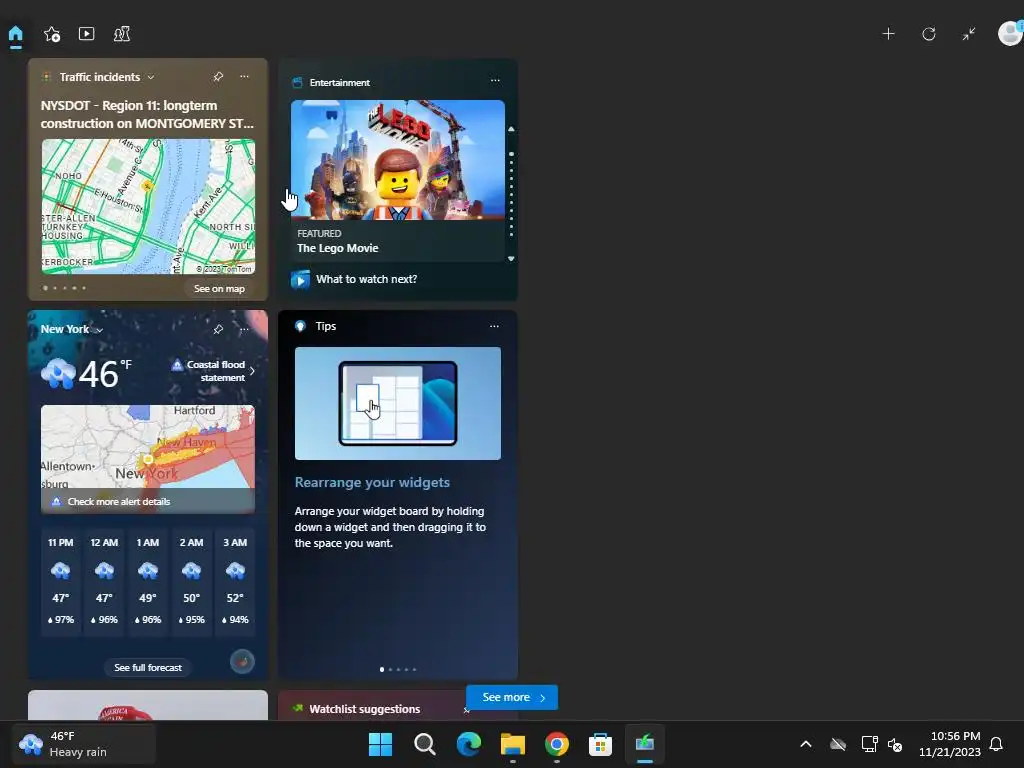Expand the New York location dropdown
This screenshot has height=768, width=1024.
pyautogui.click(x=100, y=330)
